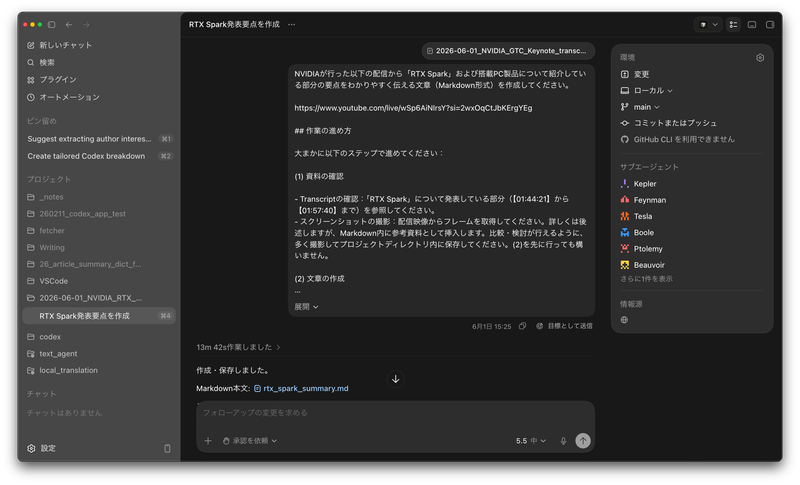Focus the フォローアップの変更を求める input field
Screen dimensions: 800x485
coord(395,413)
